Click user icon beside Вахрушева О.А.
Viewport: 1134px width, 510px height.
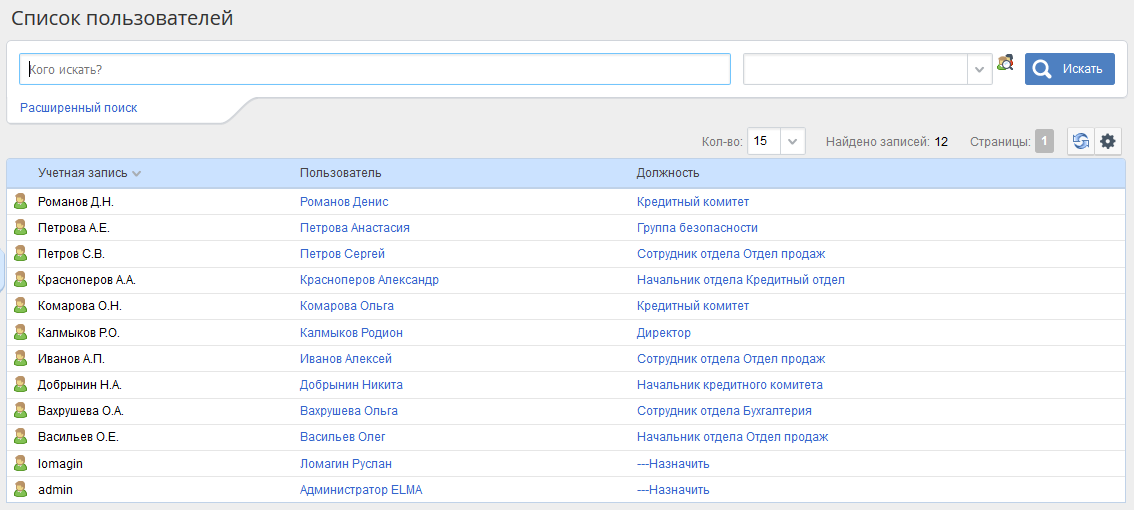pos(20,411)
